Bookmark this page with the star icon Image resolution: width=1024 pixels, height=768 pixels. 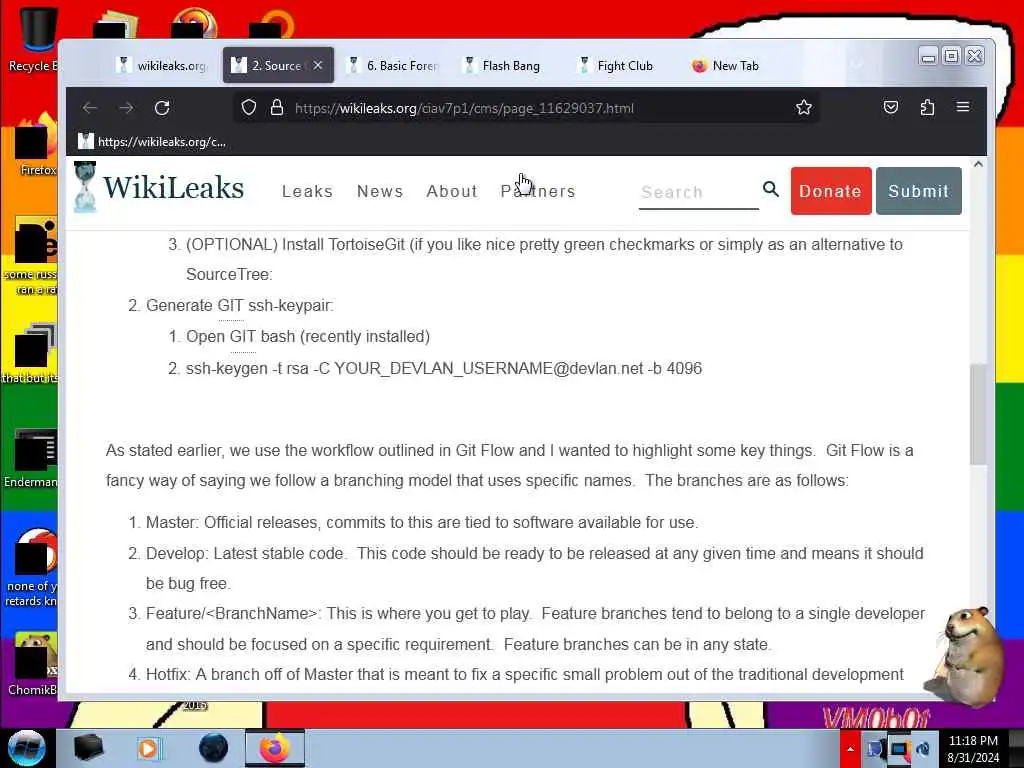click(804, 107)
